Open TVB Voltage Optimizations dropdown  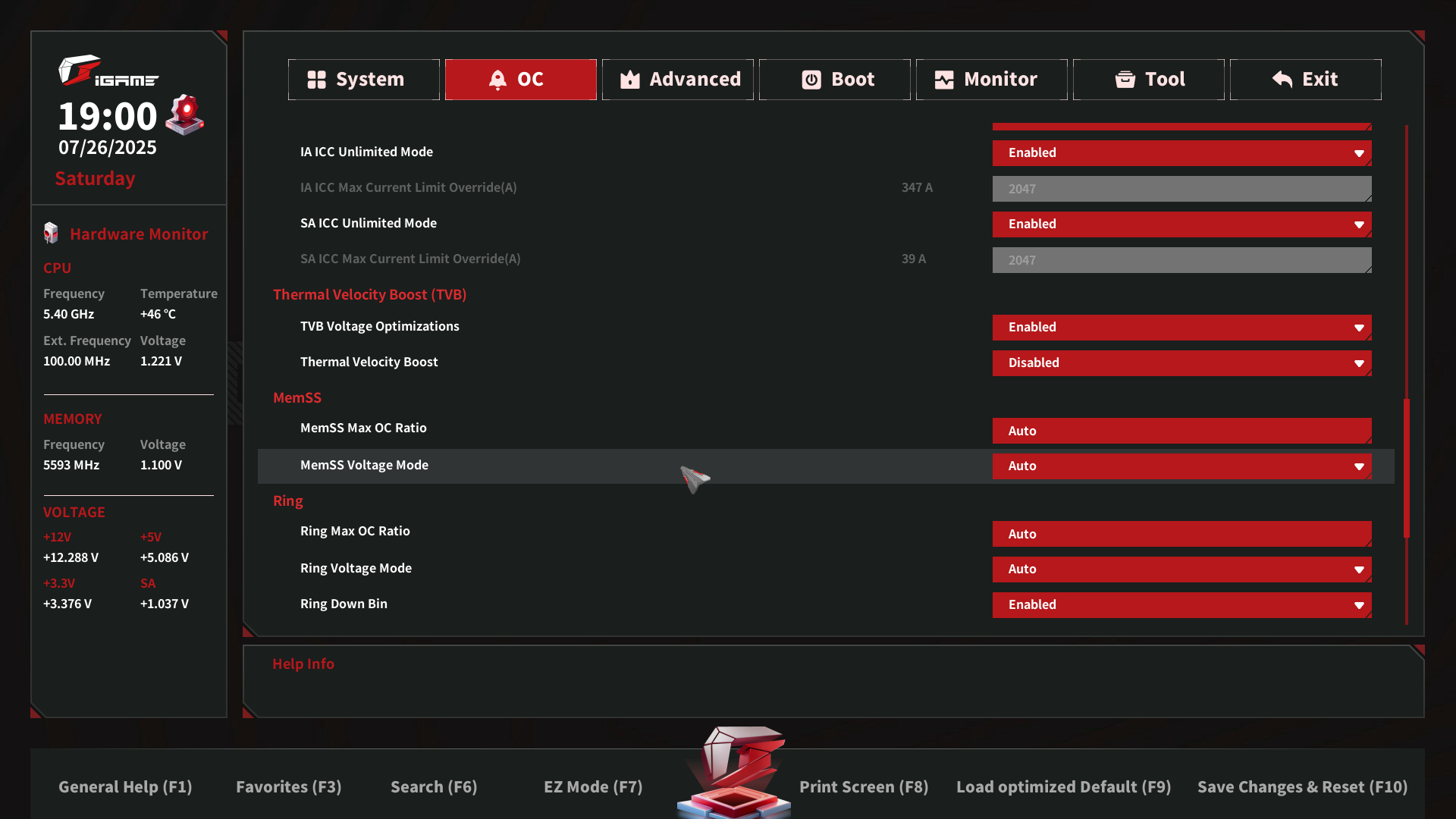(1181, 328)
